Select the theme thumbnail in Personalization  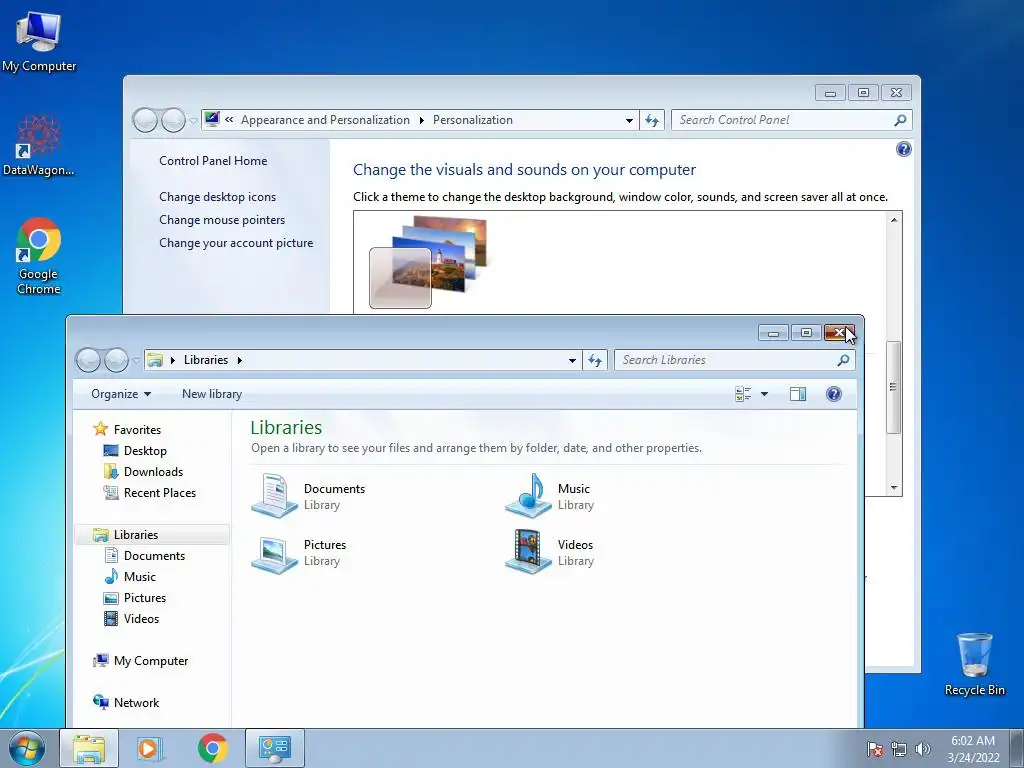pos(429,263)
